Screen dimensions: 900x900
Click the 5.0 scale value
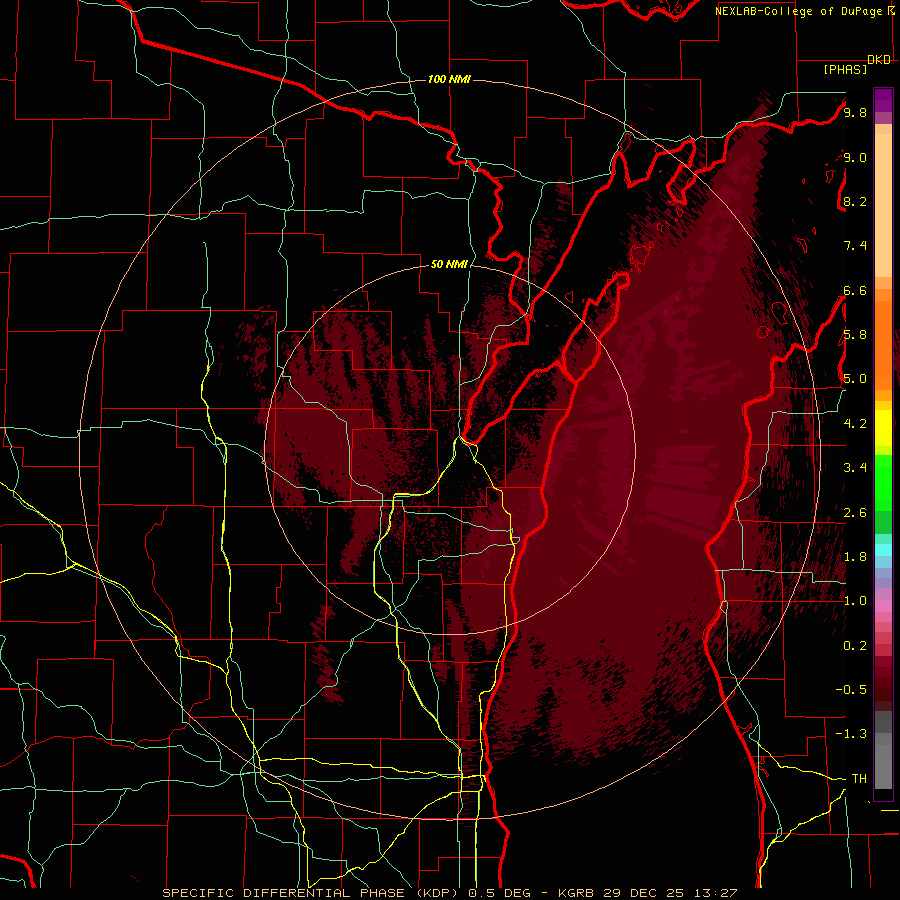(x=855, y=379)
